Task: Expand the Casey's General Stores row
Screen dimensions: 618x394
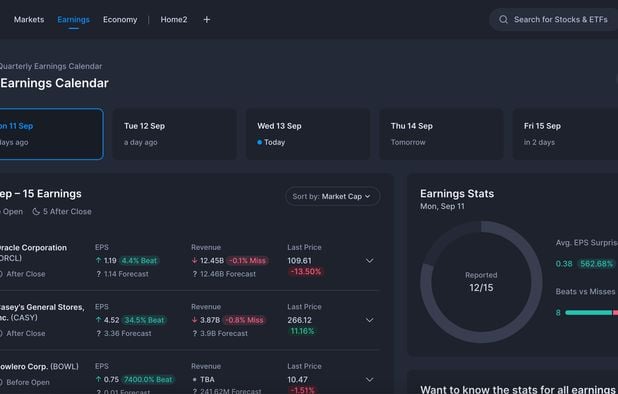Action: pos(369,320)
